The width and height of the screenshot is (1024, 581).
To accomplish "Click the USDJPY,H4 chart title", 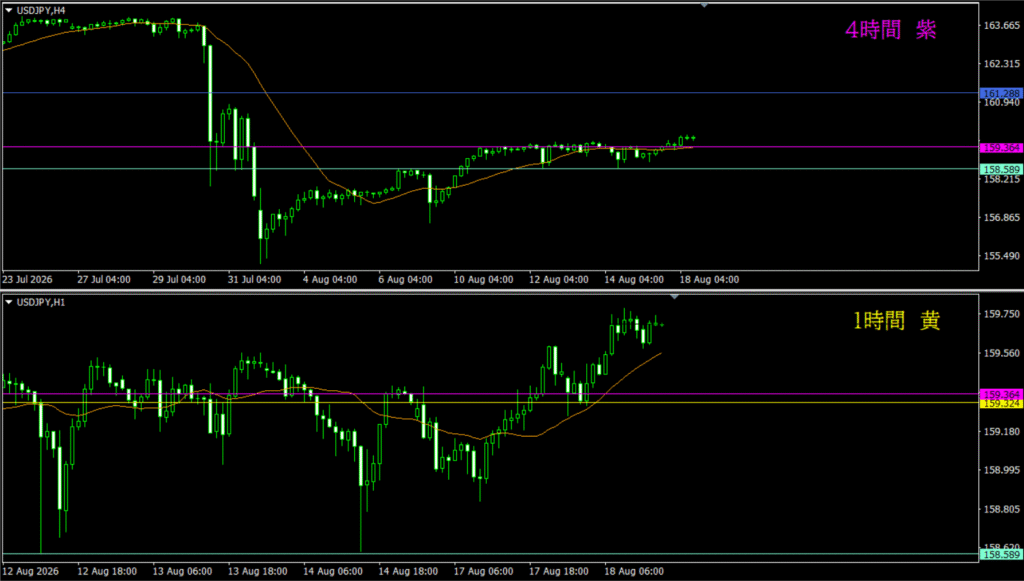I will [41, 10].
